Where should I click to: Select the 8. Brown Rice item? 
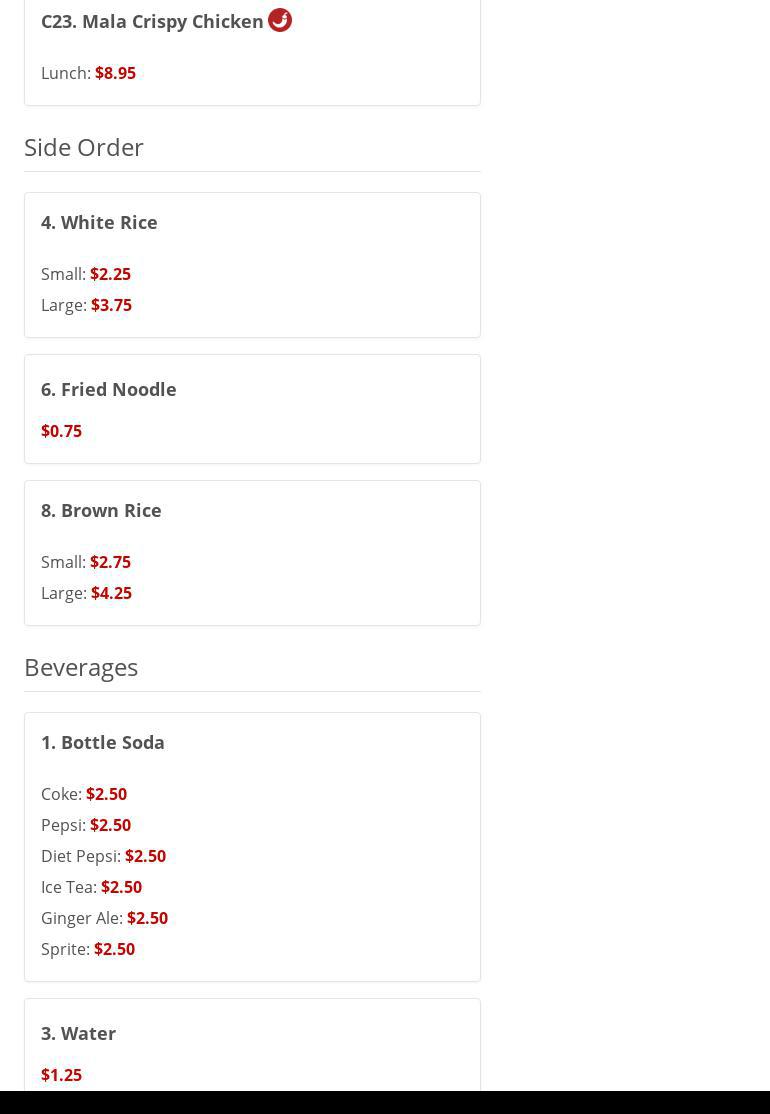101,510
